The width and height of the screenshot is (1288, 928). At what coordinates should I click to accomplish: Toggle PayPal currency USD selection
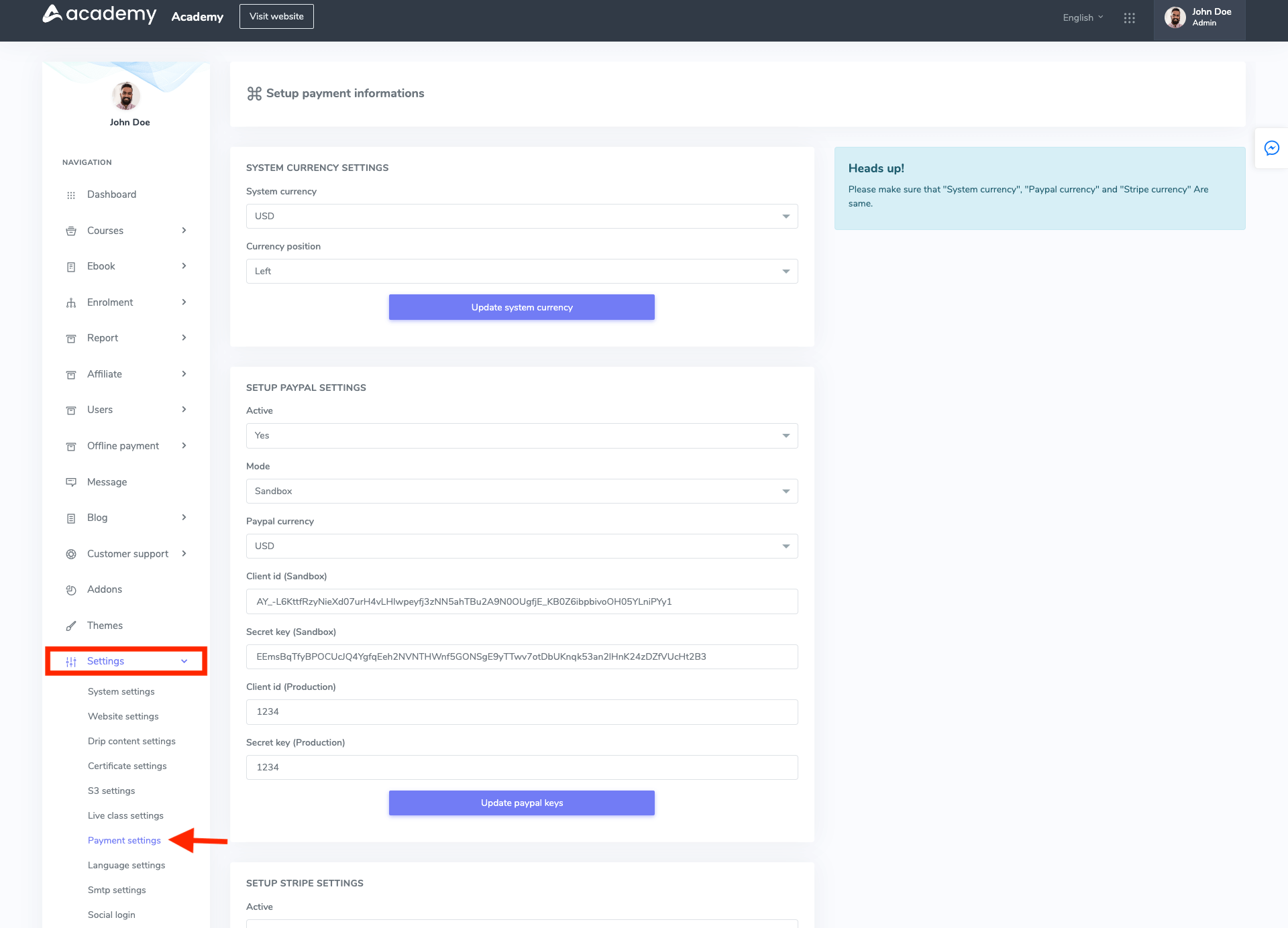(522, 546)
